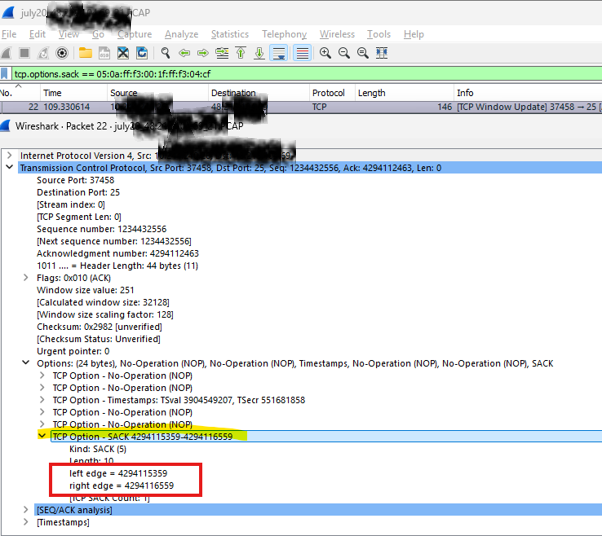Expand Internet Protocol Version 4 node
This screenshot has height=536, width=602.
[10, 155]
